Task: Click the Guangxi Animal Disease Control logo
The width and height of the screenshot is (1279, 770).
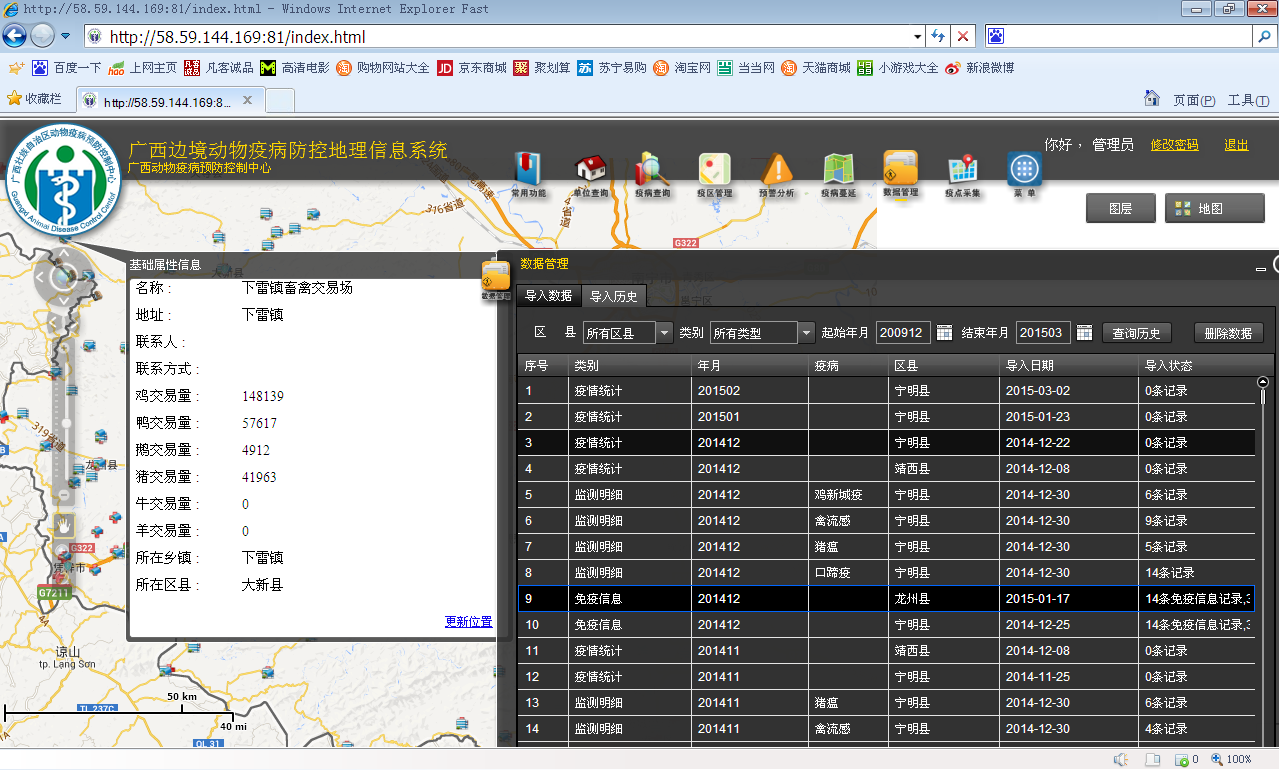Action: (x=63, y=183)
